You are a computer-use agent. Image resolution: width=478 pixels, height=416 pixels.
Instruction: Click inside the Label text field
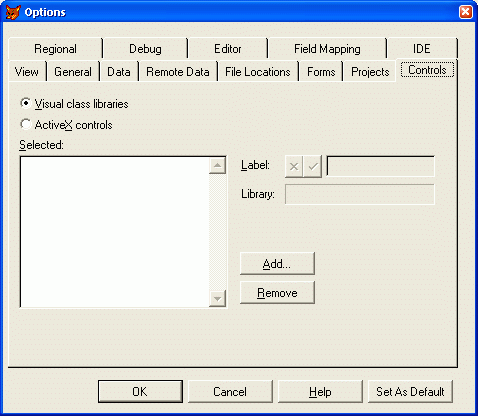pyautogui.click(x=381, y=166)
